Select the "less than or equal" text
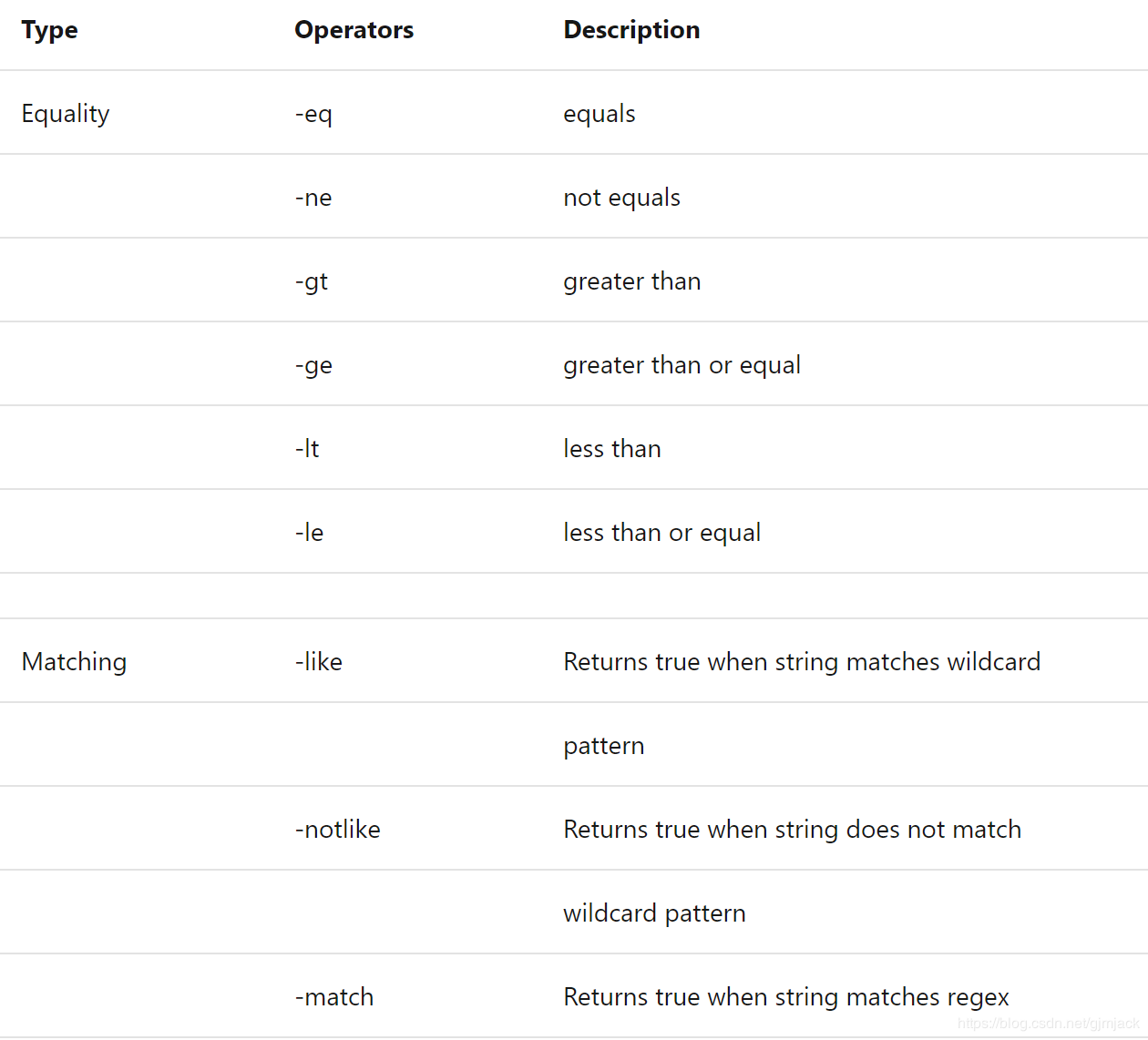This screenshot has height=1040, width=1148. 661,533
